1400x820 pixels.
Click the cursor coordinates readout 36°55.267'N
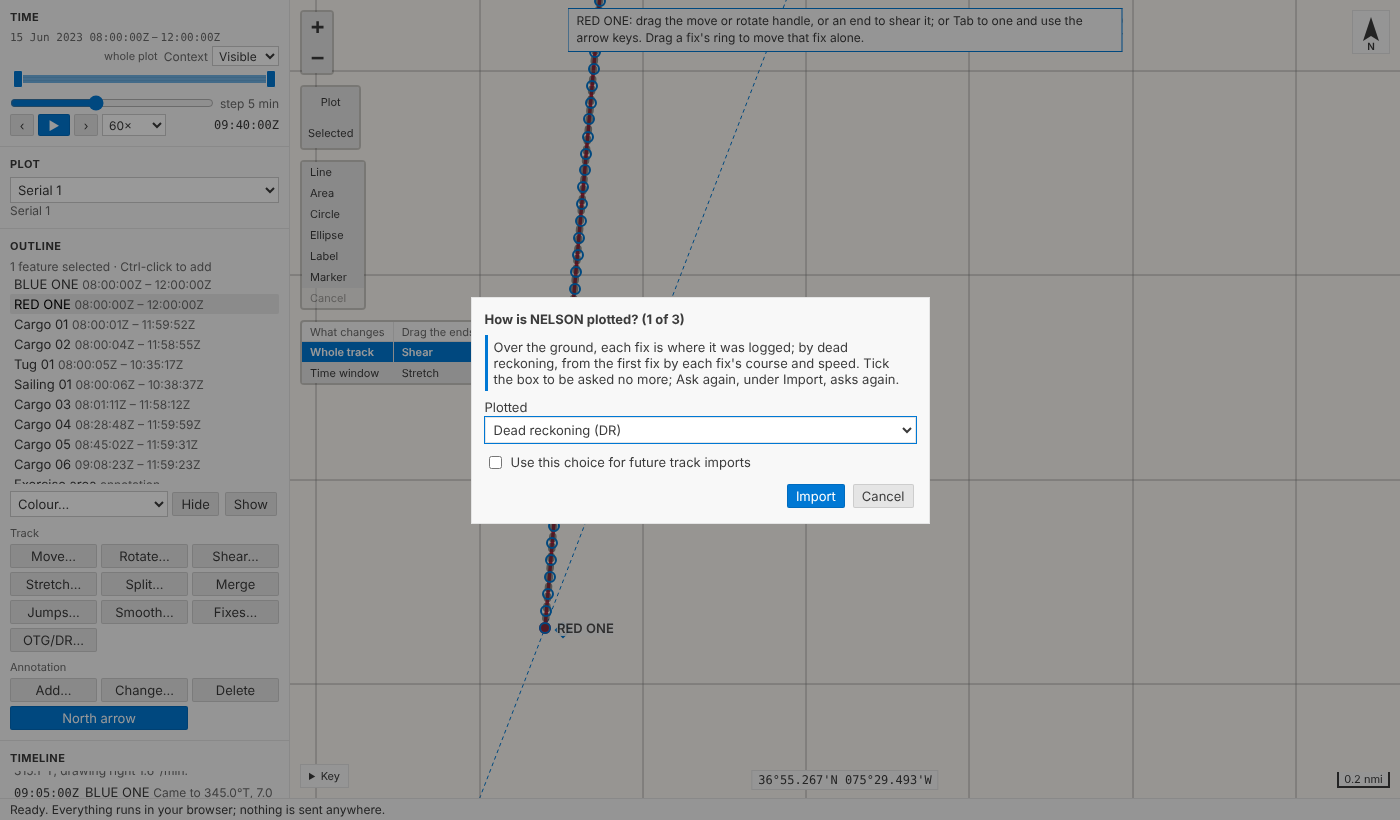click(x=845, y=780)
